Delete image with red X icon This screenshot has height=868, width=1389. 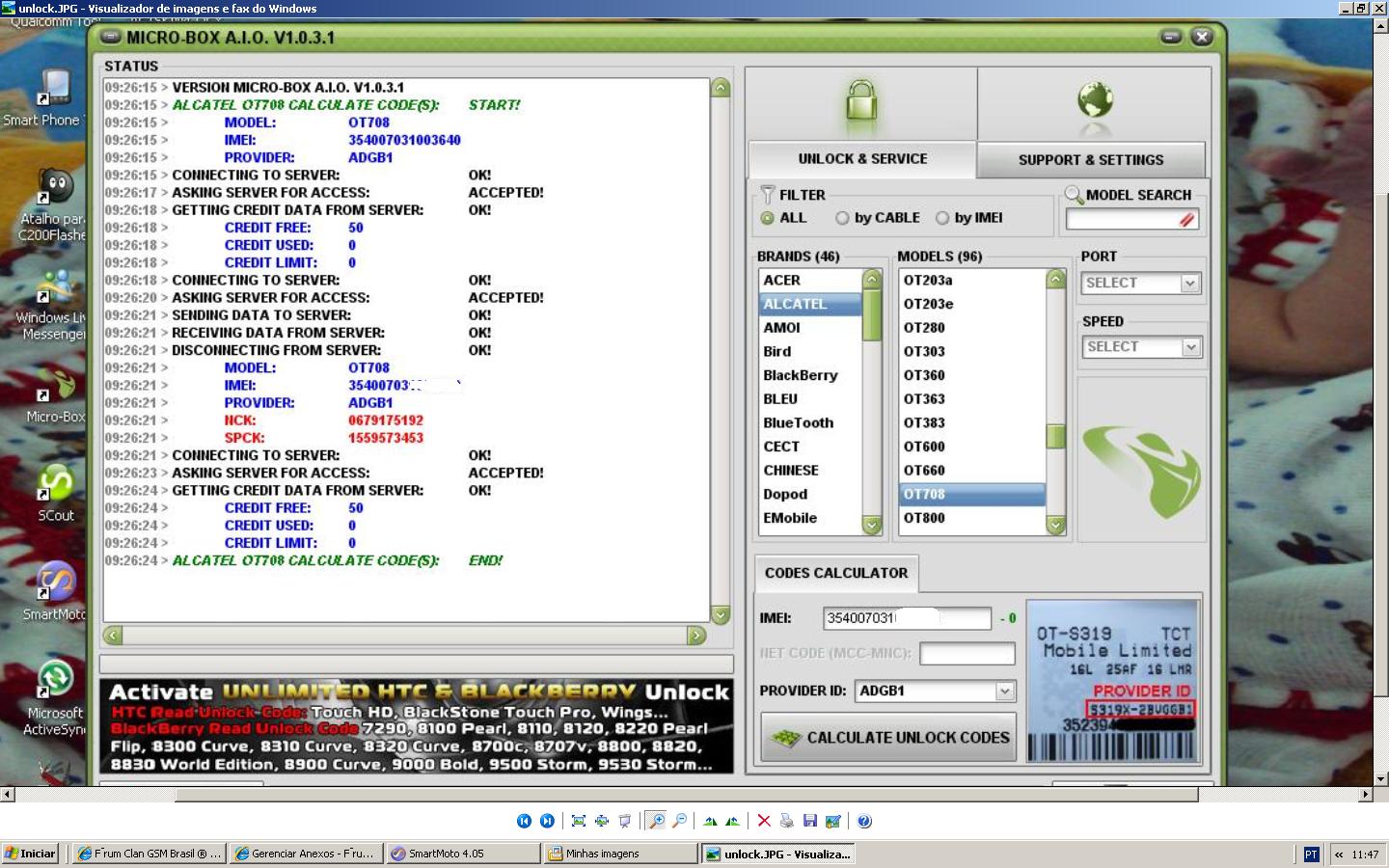tap(764, 821)
